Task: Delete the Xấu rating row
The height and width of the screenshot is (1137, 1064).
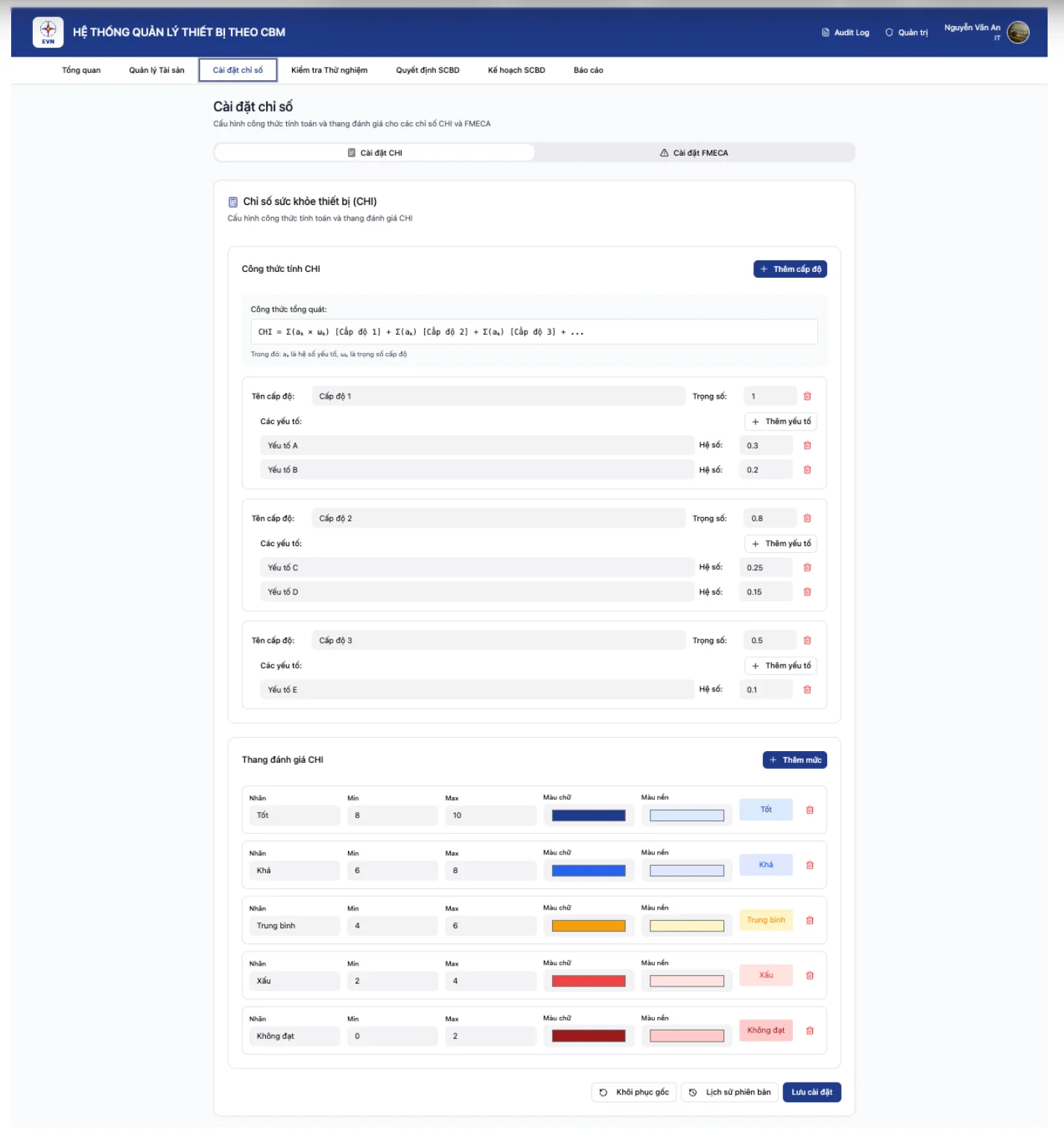Action: [x=810, y=975]
